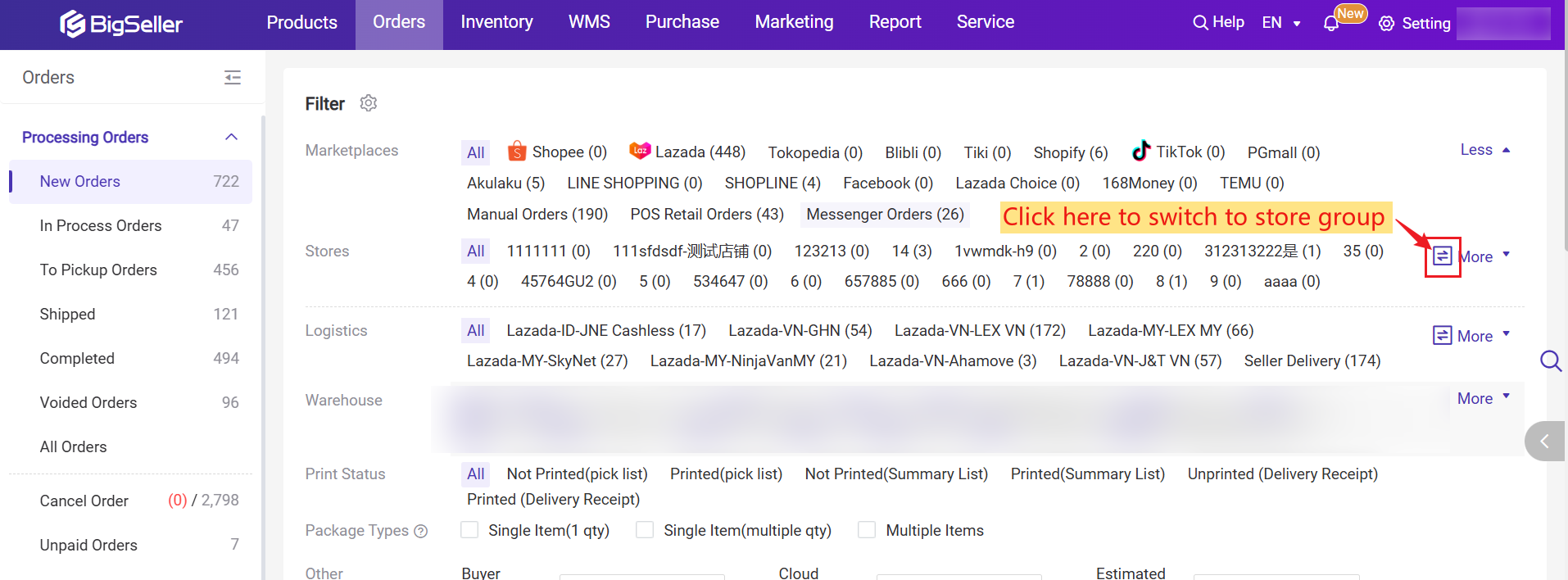Filter by Lazada-VN-LEX VN (172)
The image size is (1568, 580).
(980, 330)
